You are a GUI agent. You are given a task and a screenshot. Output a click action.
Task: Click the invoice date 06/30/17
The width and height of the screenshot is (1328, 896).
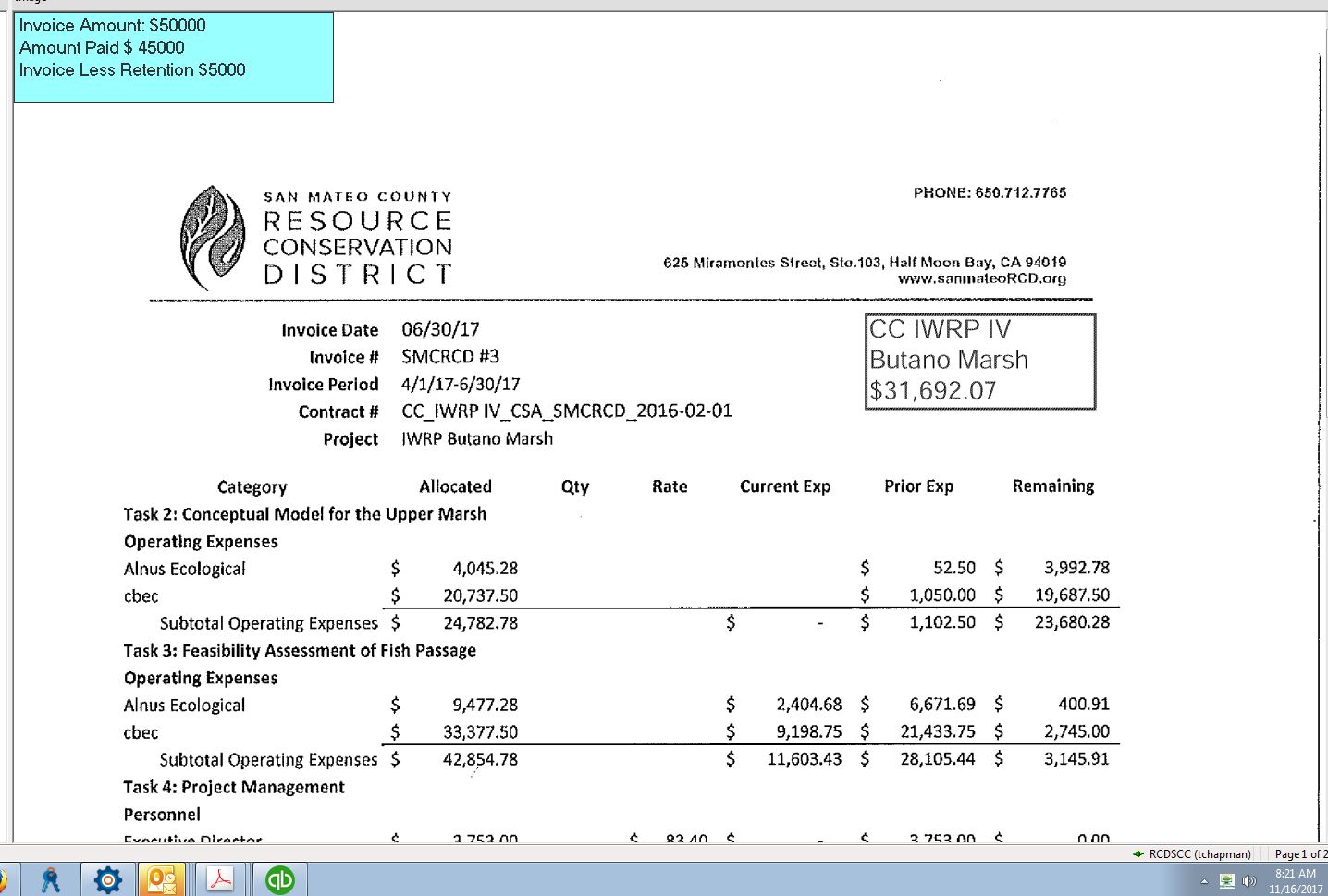coord(440,329)
